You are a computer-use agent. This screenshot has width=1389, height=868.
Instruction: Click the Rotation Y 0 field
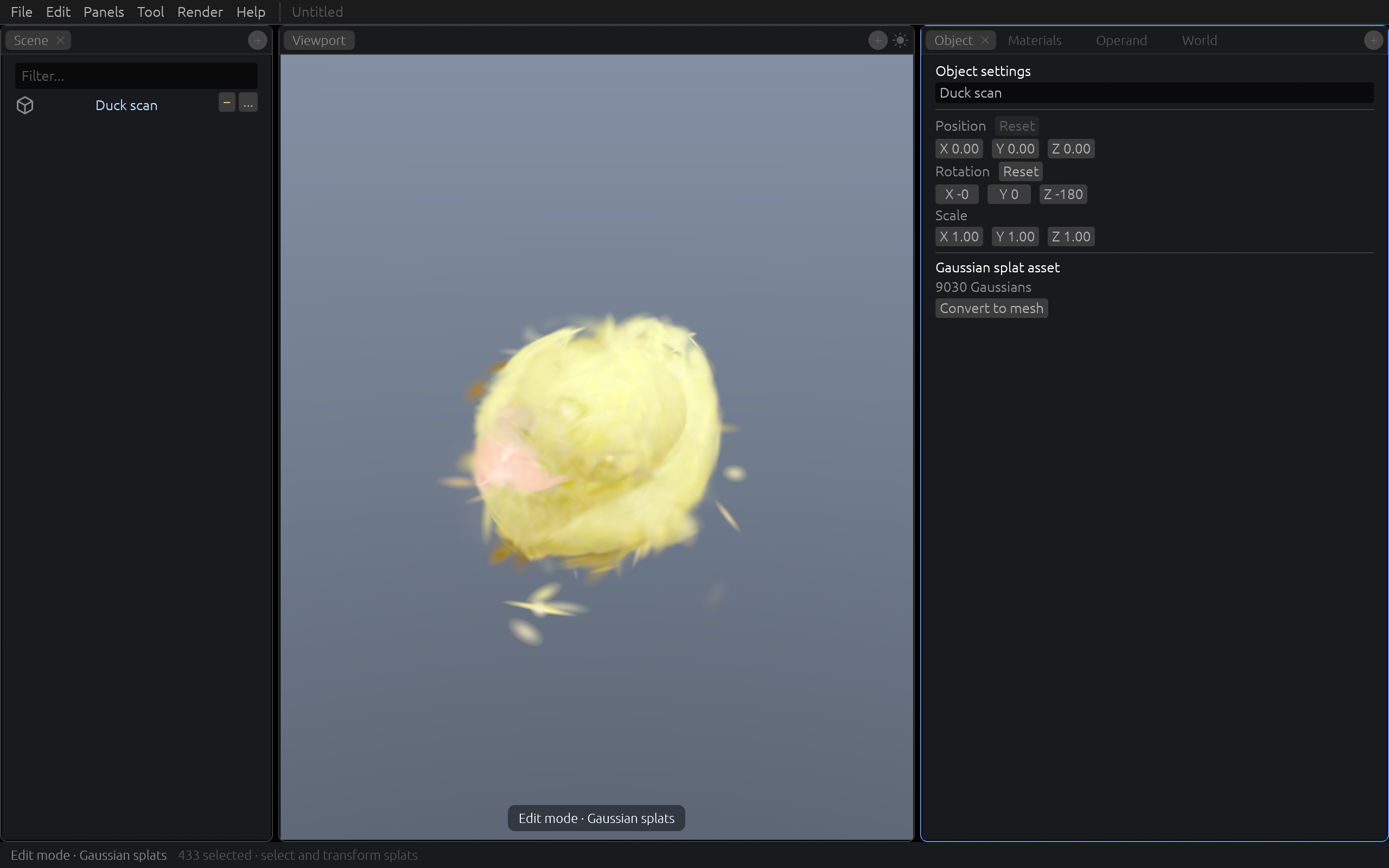(x=1009, y=194)
